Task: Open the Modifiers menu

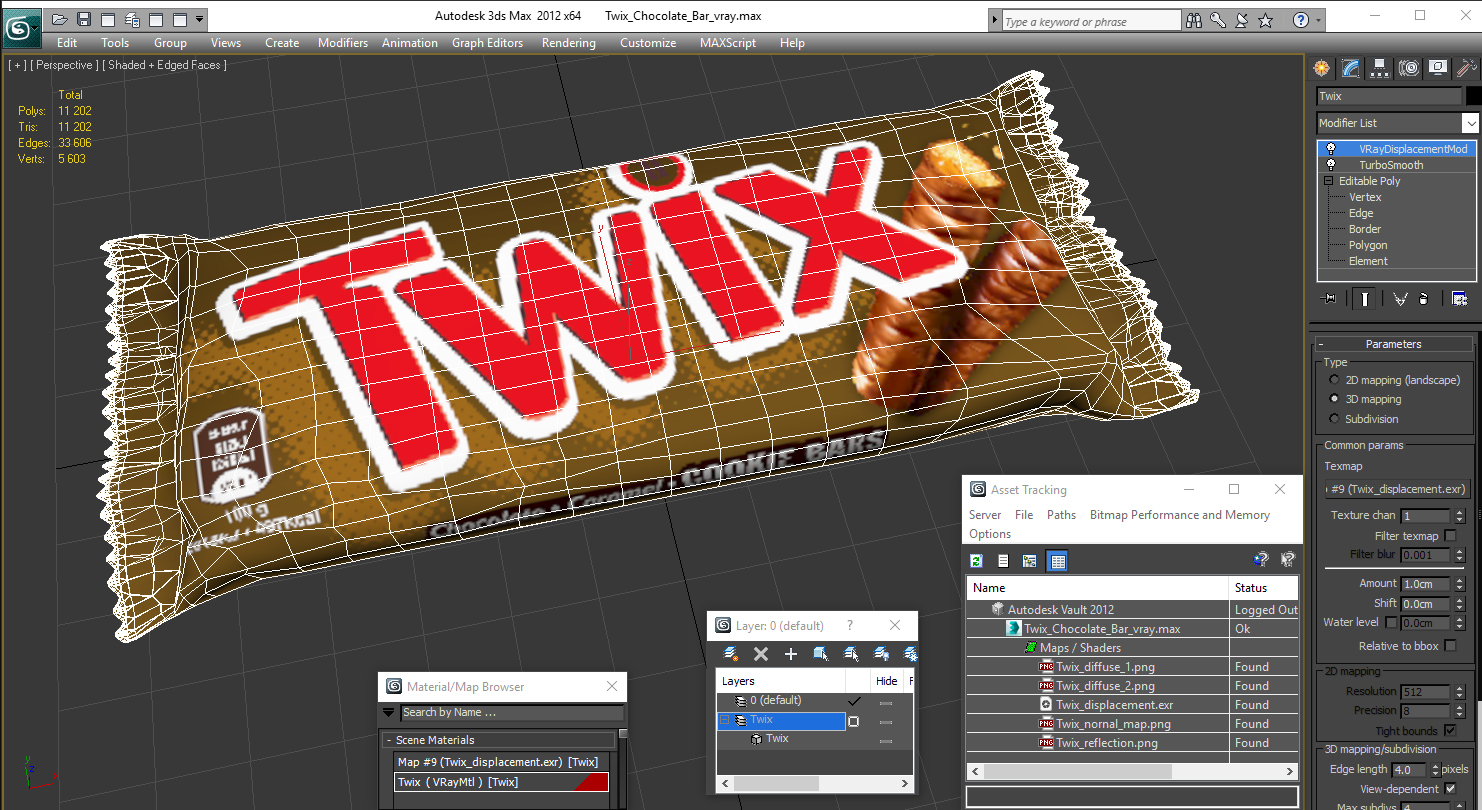Action: pyautogui.click(x=342, y=43)
